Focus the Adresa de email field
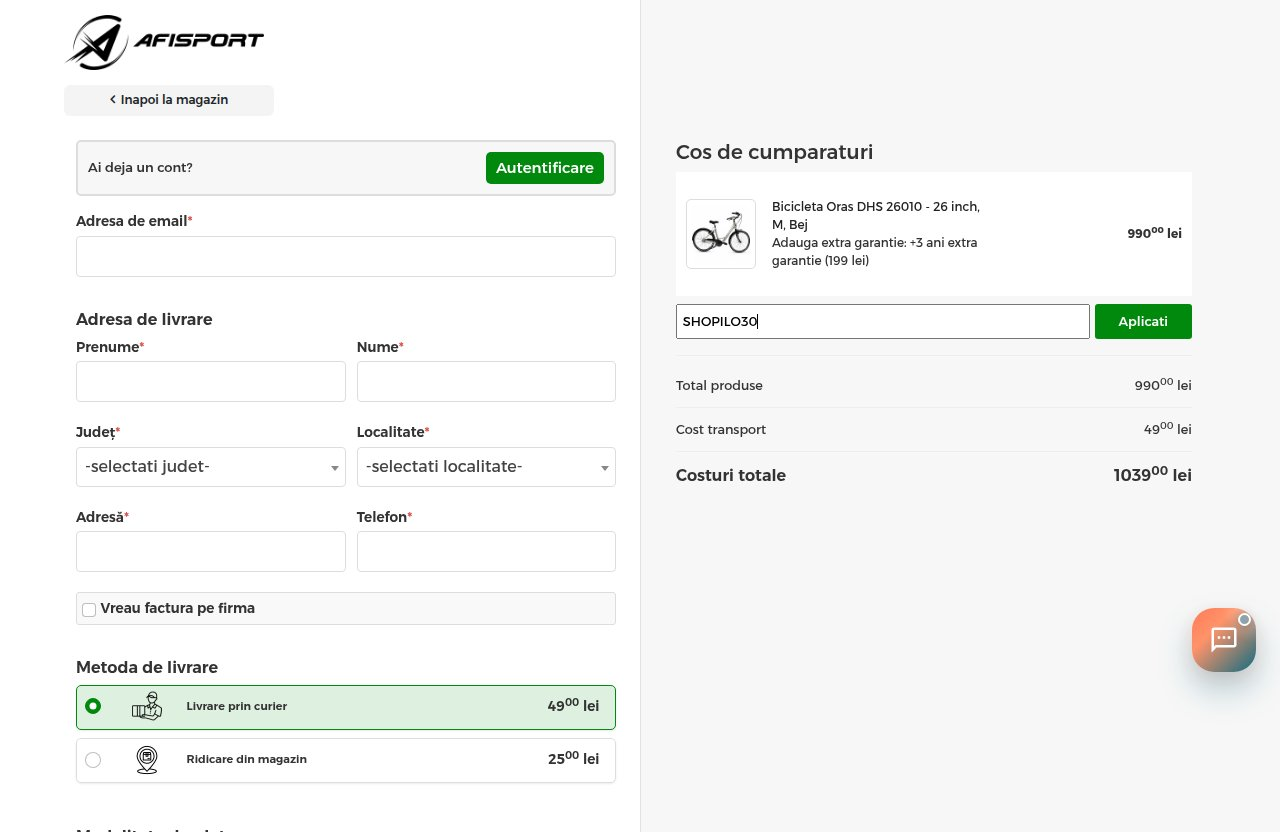This screenshot has width=1280, height=832. 346,256
